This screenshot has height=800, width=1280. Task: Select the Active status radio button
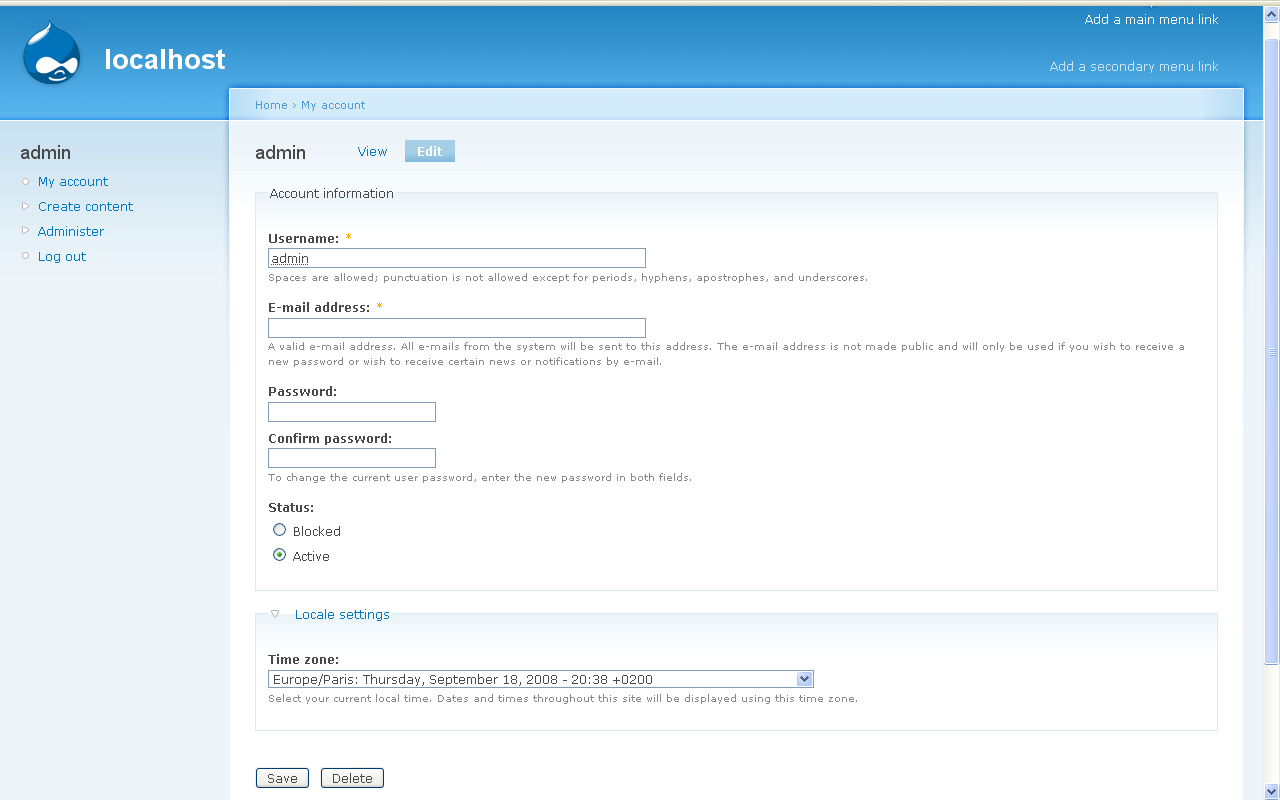[x=280, y=555]
